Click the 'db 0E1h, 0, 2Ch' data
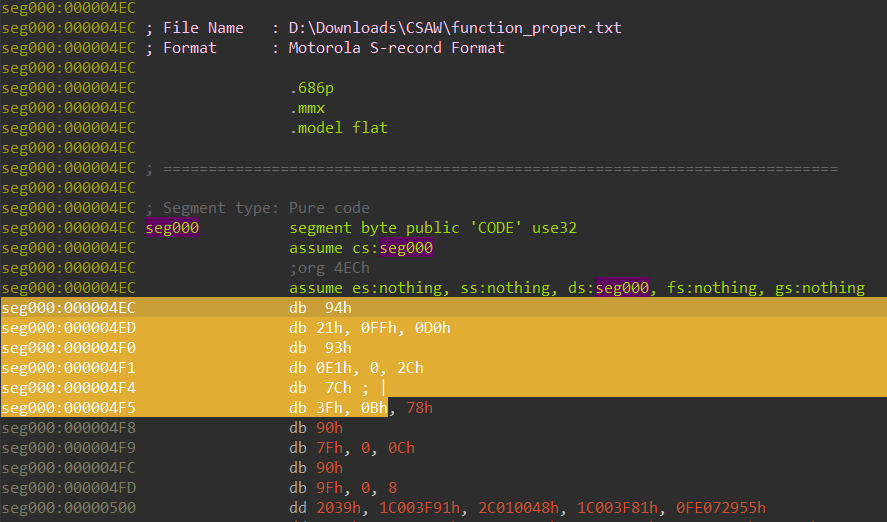 [356, 368]
